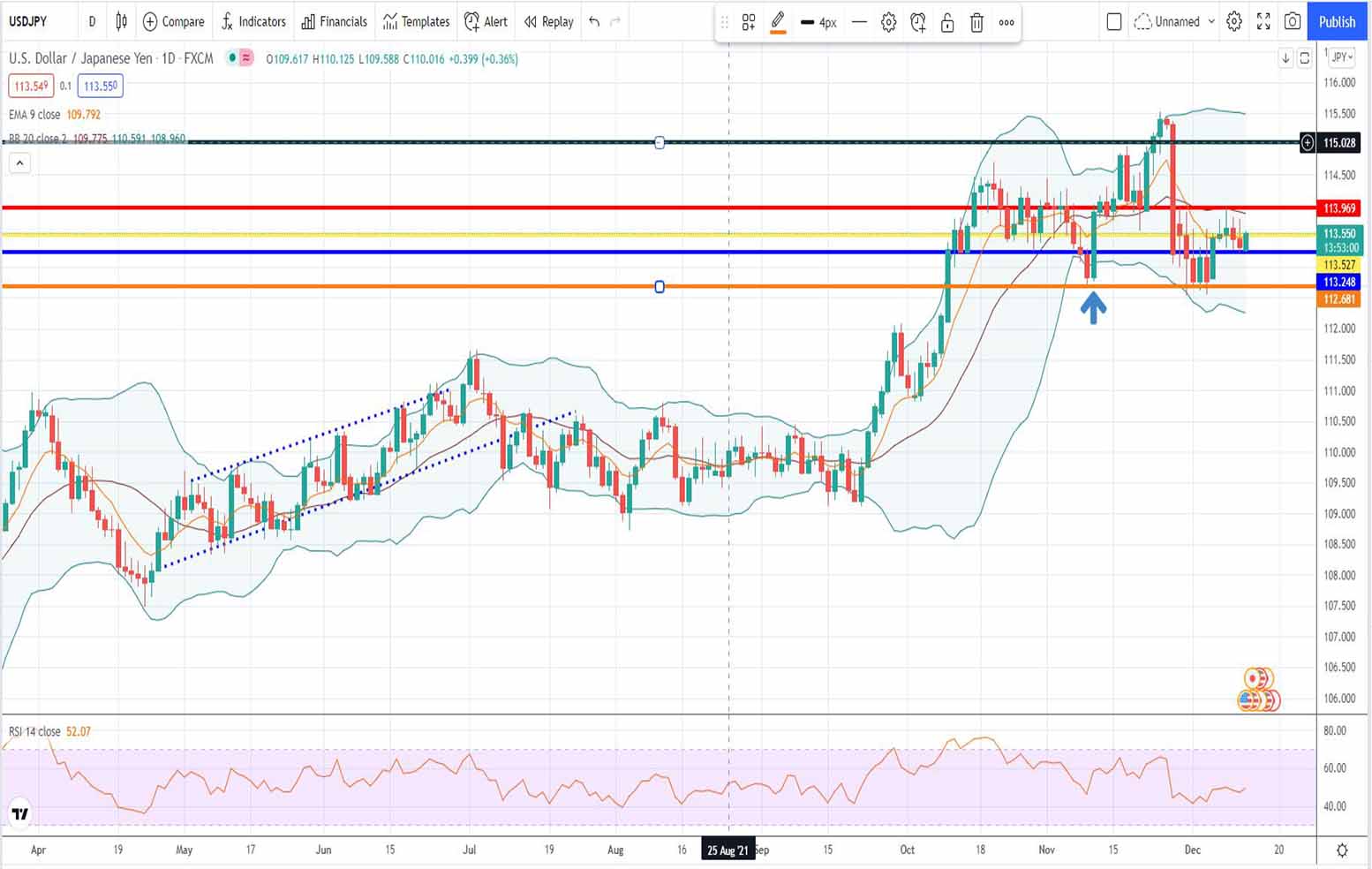Viewport: 1372px width, 869px height.
Task: Take a chart snapshot with the camera icon
Action: pyautogui.click(x=1293, y=21)
